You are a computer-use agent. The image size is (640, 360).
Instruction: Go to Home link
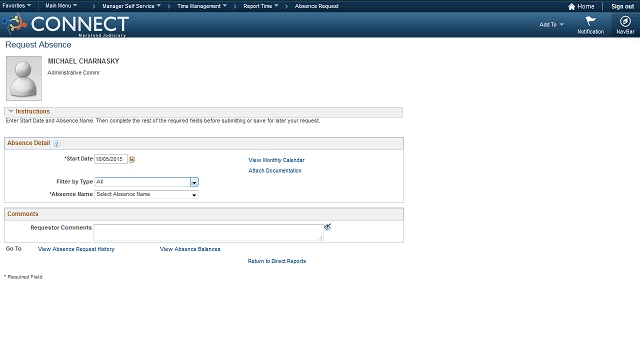pos(581,7)
